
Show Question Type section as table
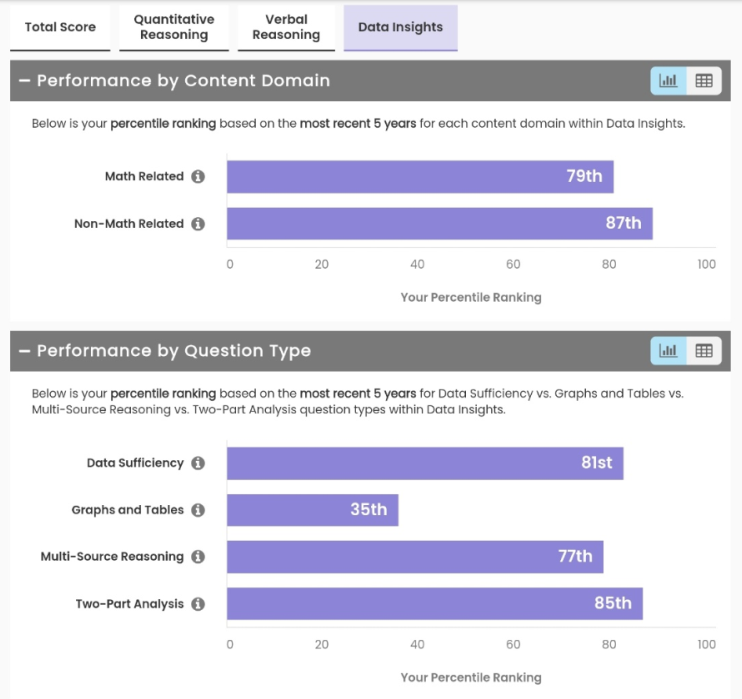click(703, 351)
